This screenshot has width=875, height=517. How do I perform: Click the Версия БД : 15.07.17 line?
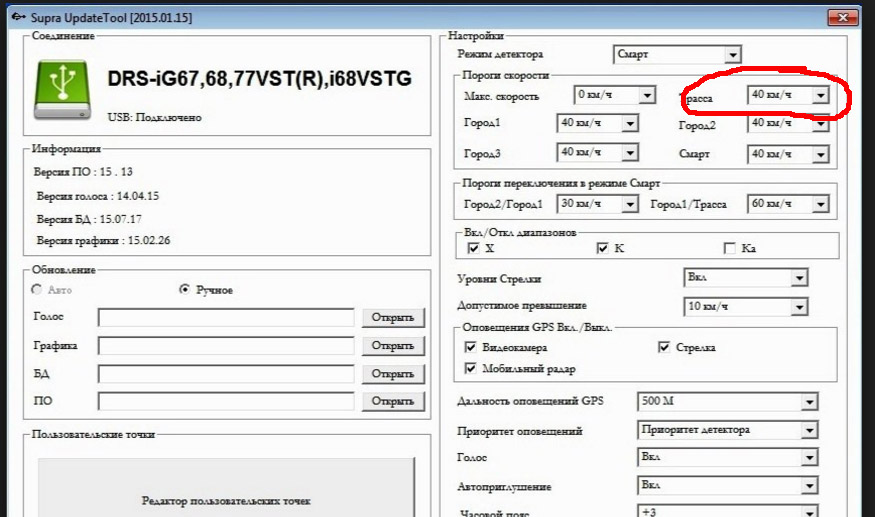pyautogui.click(x=89, y=219)
